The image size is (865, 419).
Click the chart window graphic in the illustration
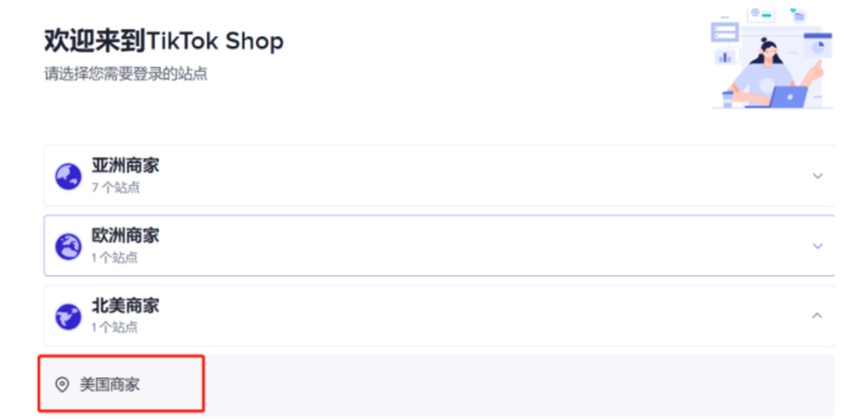[820, 47]
